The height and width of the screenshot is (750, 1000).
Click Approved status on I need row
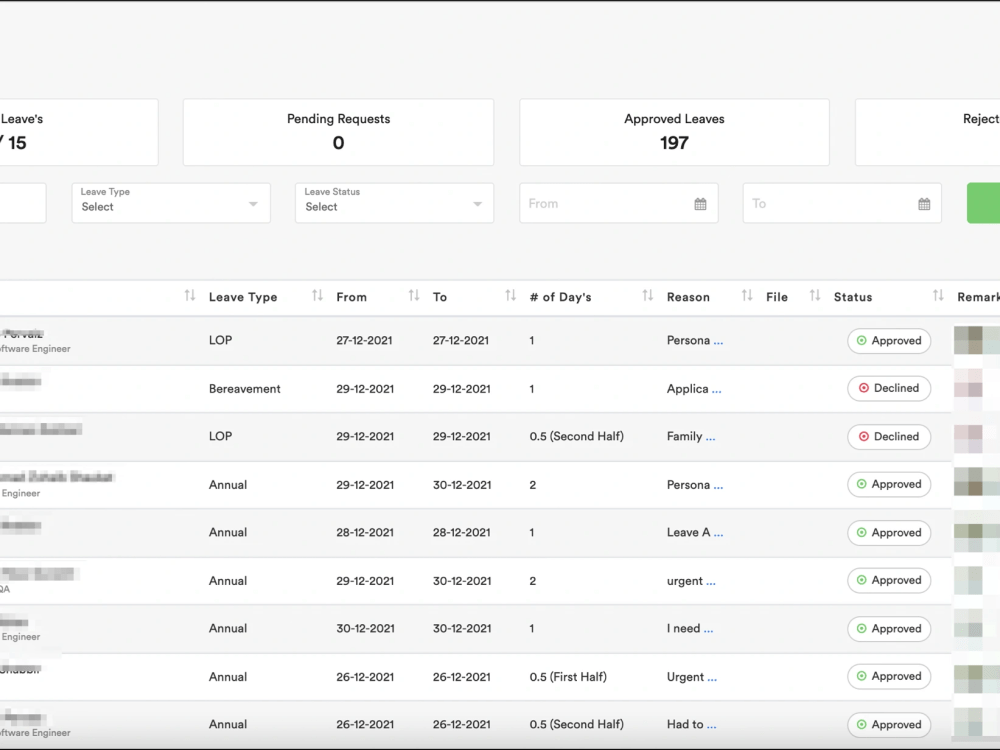(x=889, y=629)
